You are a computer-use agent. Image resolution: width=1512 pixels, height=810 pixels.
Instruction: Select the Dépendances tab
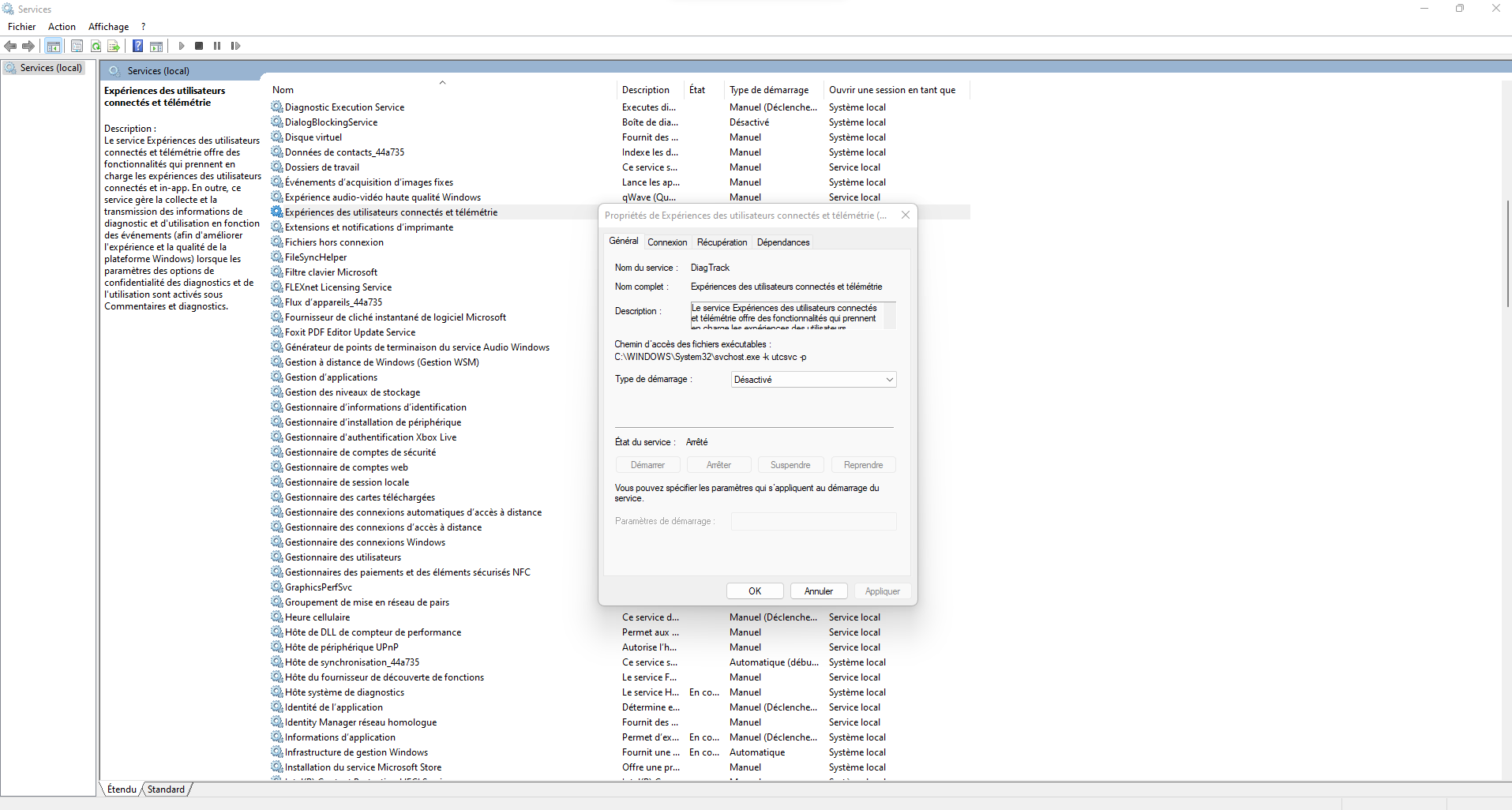tap(783, 242)
